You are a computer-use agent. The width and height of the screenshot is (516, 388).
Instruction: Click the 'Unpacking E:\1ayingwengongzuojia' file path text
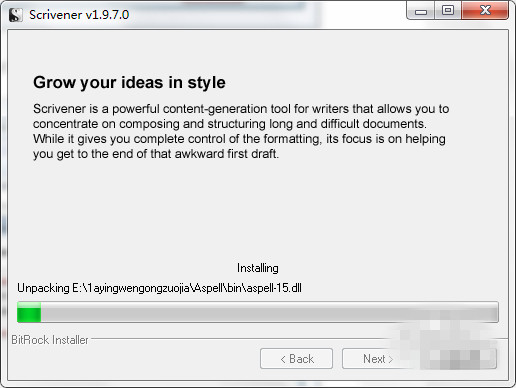159,288
